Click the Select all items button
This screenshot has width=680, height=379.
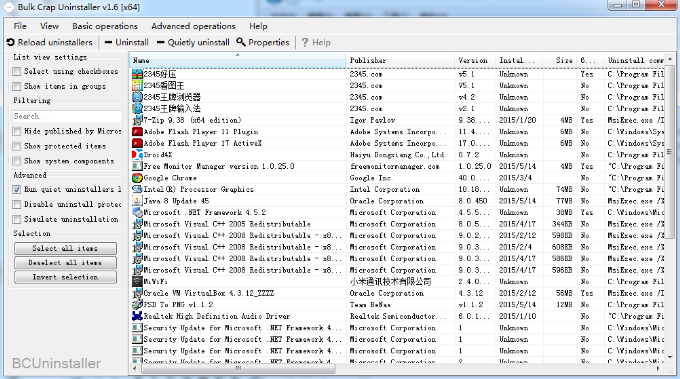coord(65,248)
